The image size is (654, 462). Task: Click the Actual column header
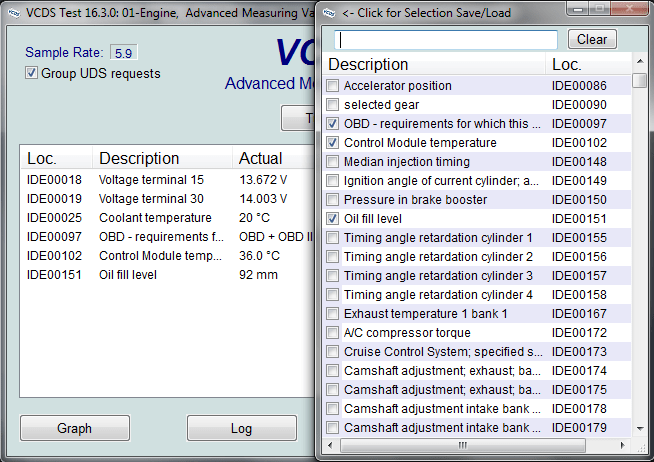click(273, 158)
